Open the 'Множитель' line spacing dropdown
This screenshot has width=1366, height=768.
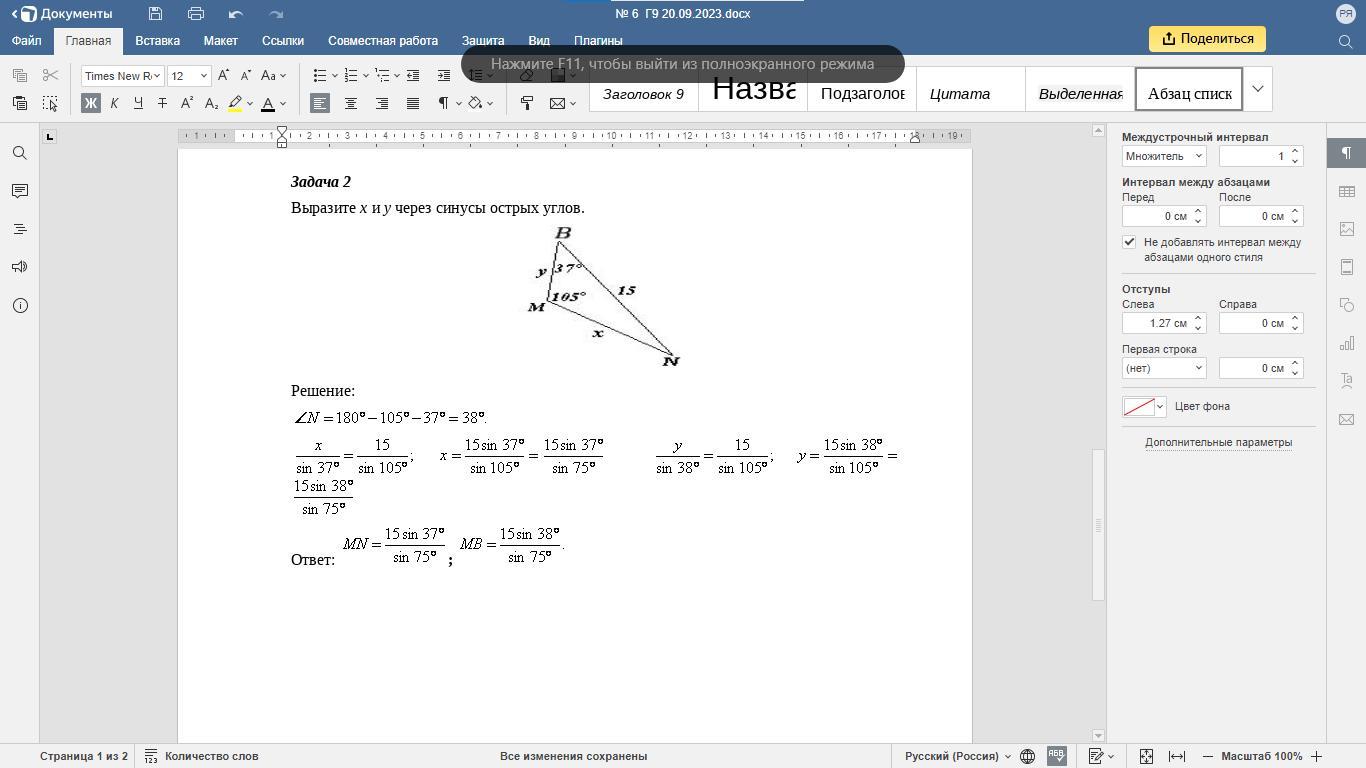point(1164,156)
